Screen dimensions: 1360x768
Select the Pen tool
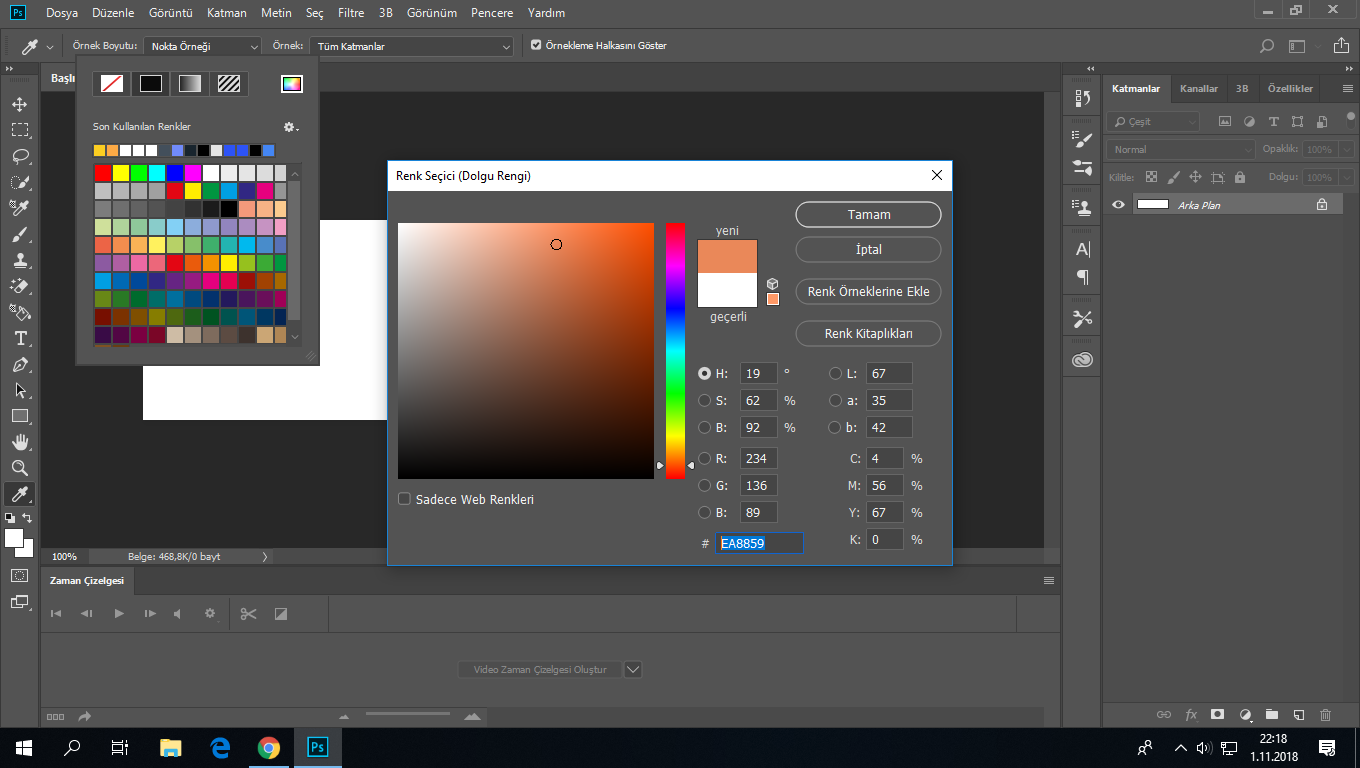point(20,364)
